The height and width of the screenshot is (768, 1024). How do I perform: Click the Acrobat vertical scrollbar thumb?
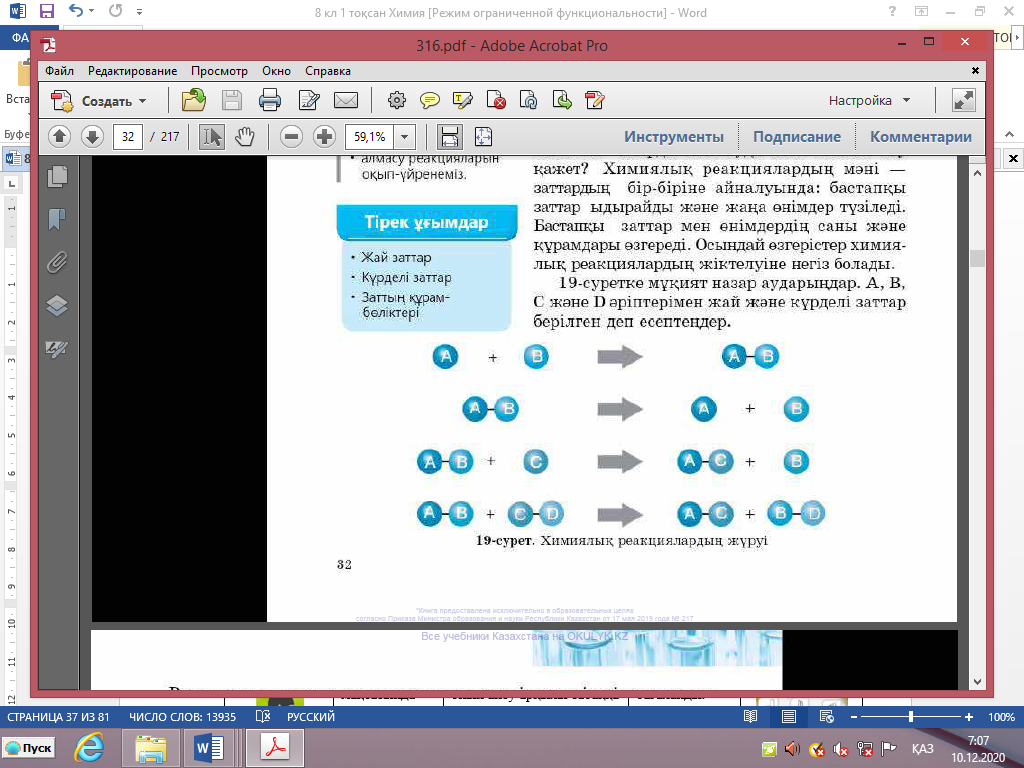click(x=977, y=259)
